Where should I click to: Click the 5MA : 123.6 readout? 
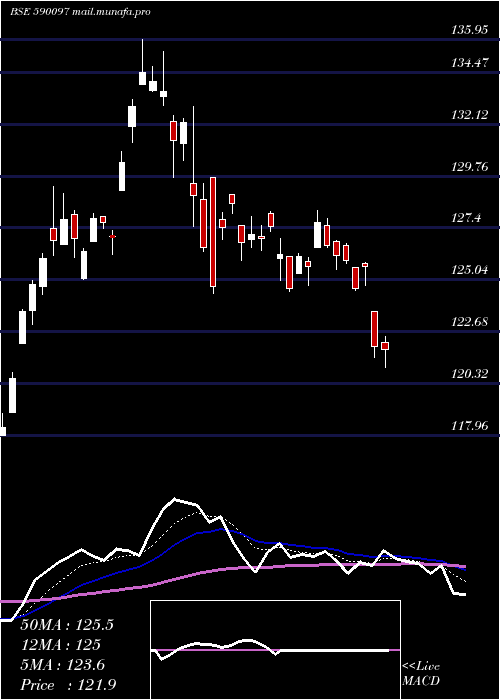(x=62, y=665)
